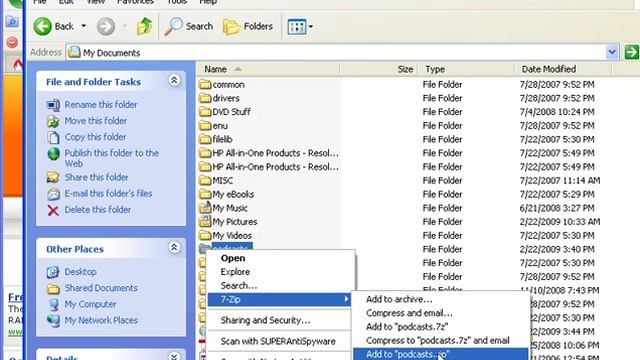This screenshot has width=640, height=360.
Task: Sort by Type column header
Action: tap(467, 69)
